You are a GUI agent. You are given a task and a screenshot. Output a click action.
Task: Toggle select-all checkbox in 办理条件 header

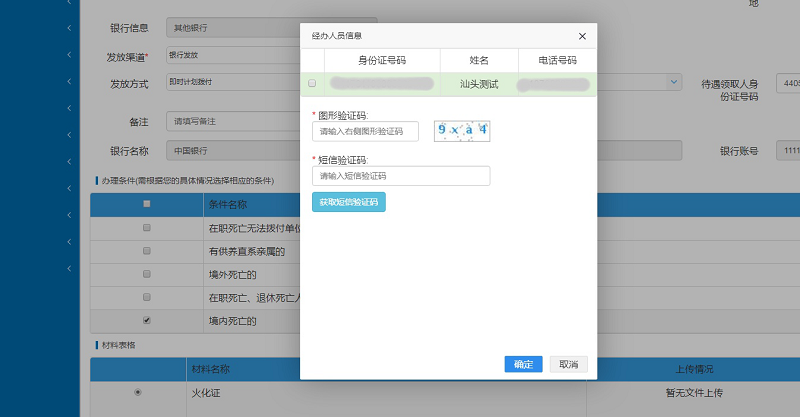pos(147,204)
